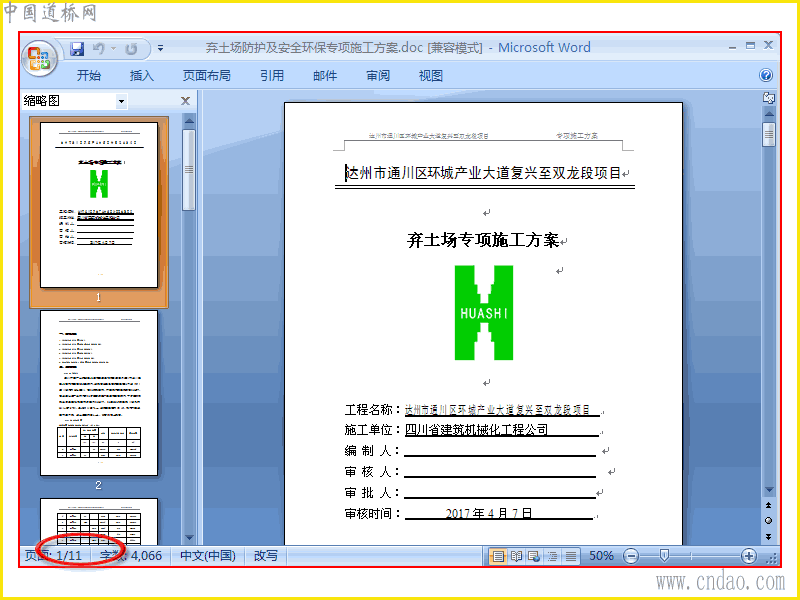Select page 1 thumbnail
Viewport: 800px width, 600px height.
point(99,205)
